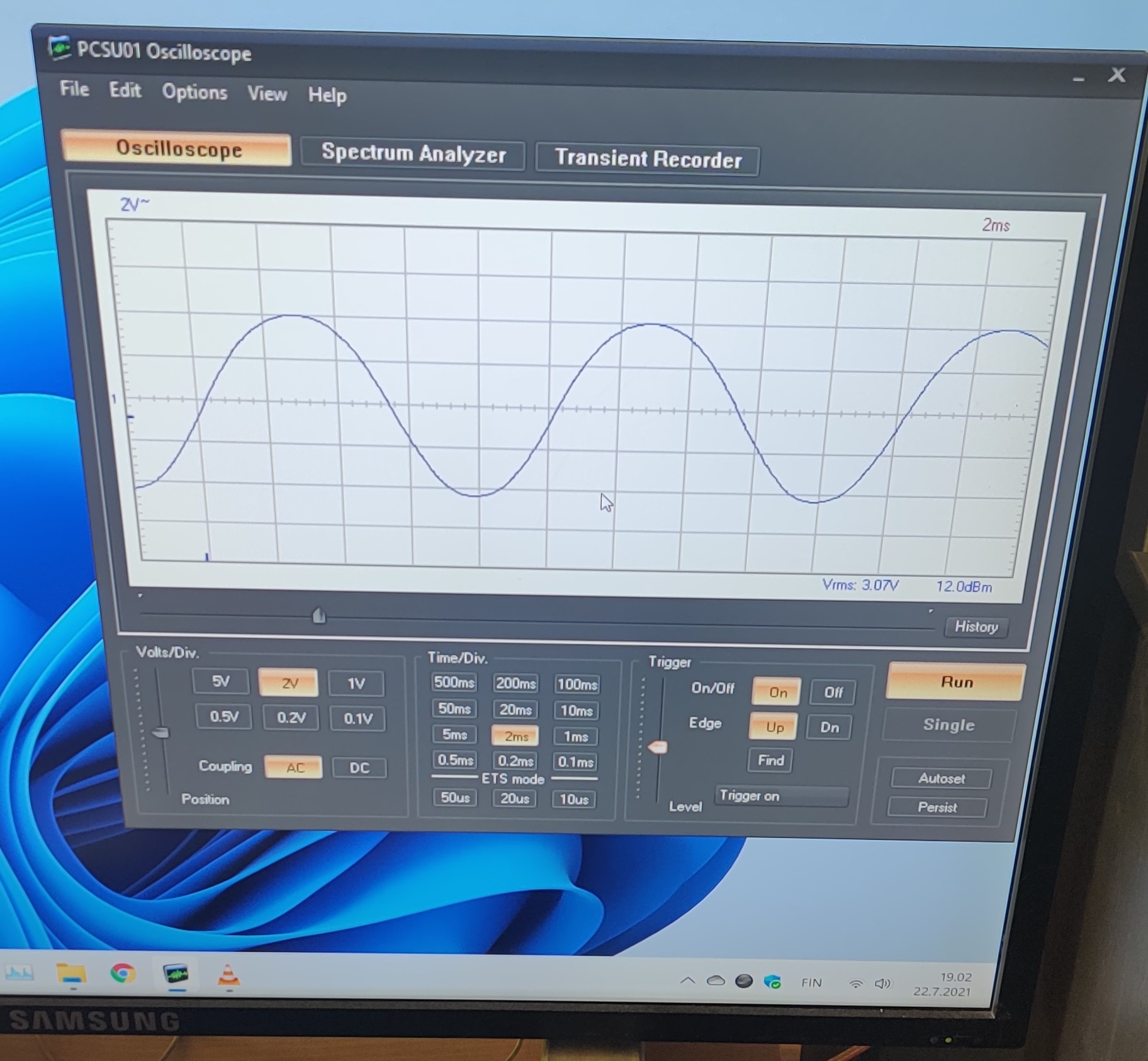
Task: Open the taskbar clock and date
Action: click(x=942, y=984)
